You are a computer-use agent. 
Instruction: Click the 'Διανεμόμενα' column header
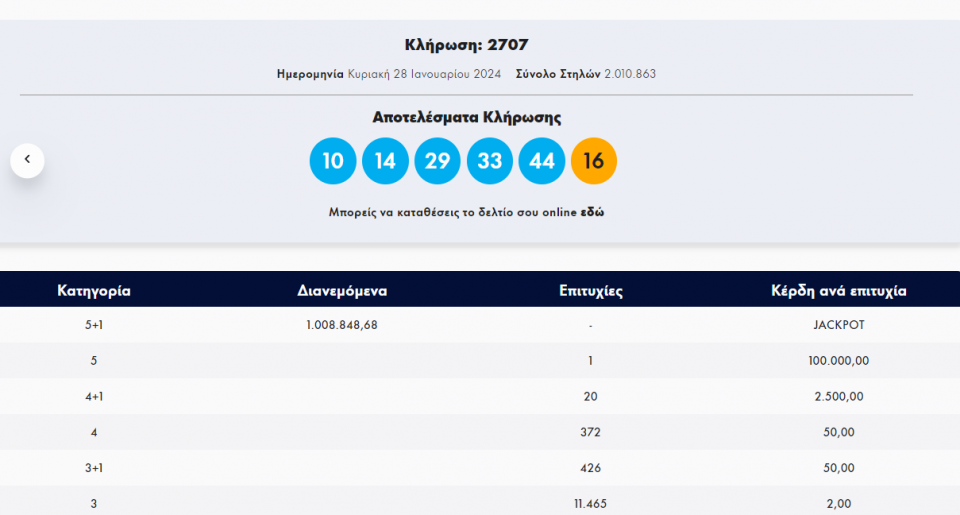pyautogui.click(x=342, y=291)
